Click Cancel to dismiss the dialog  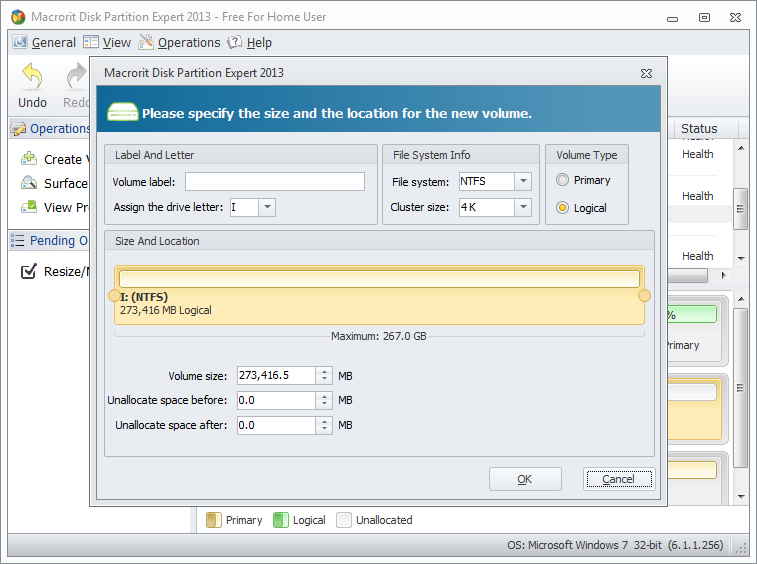(619, 479)
